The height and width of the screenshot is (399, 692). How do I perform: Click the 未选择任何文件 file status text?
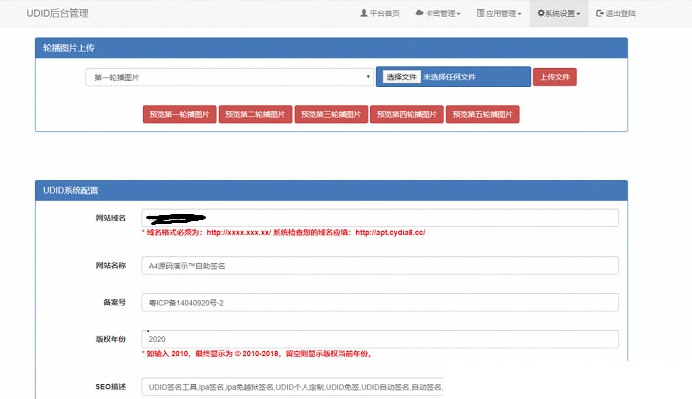[449, 77]
